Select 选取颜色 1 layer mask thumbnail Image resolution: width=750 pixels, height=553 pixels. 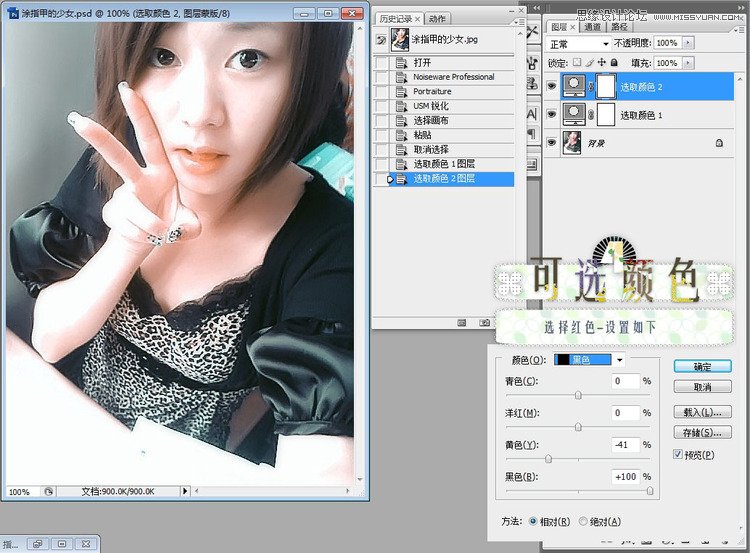click(x=606, y=115)
